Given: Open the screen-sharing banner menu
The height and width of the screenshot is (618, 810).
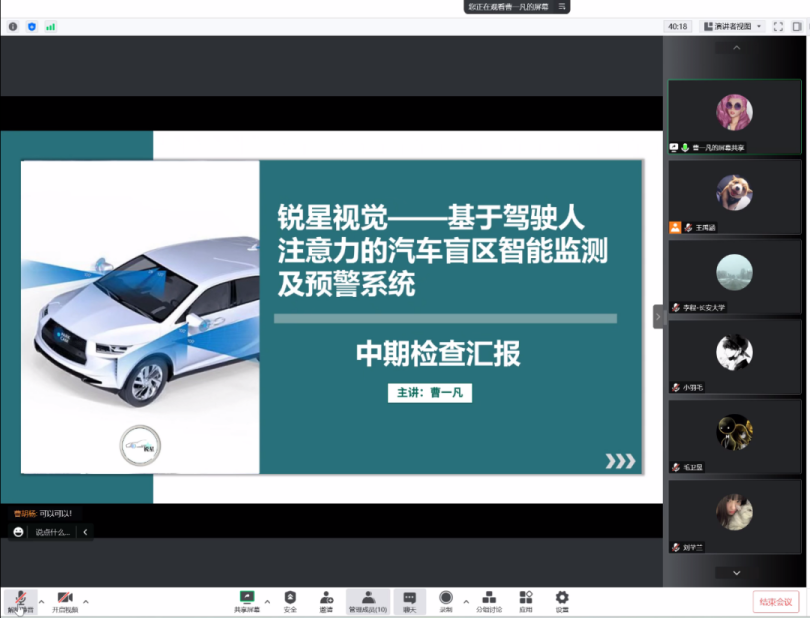Looking at the screenshot, I should [561, 7].
